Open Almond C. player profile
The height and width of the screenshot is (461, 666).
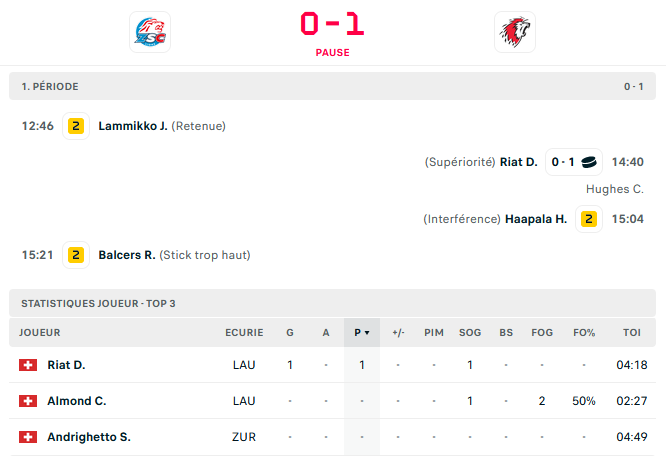coord(77,401)
